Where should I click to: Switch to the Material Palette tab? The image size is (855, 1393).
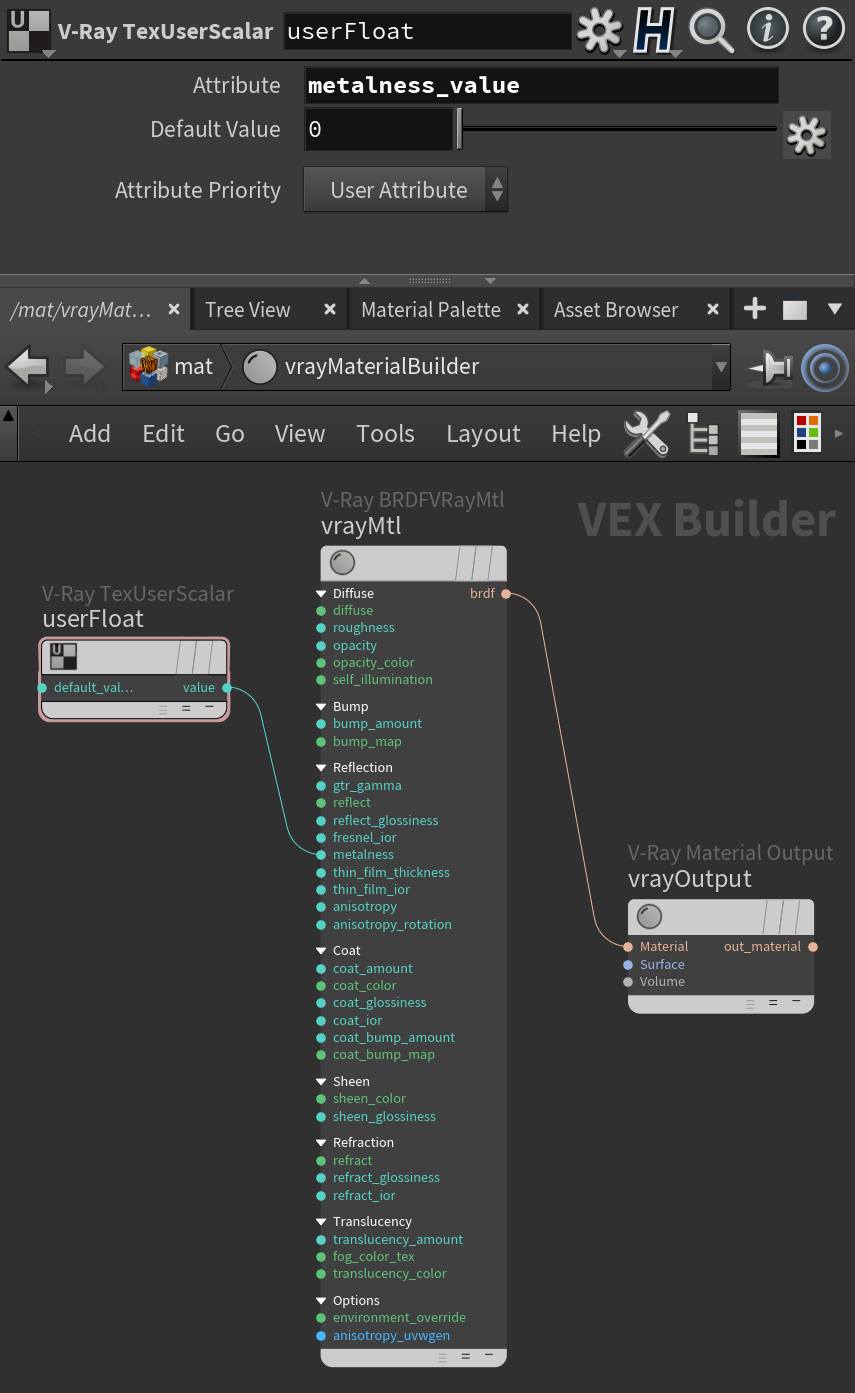click(x=431, y=310)
